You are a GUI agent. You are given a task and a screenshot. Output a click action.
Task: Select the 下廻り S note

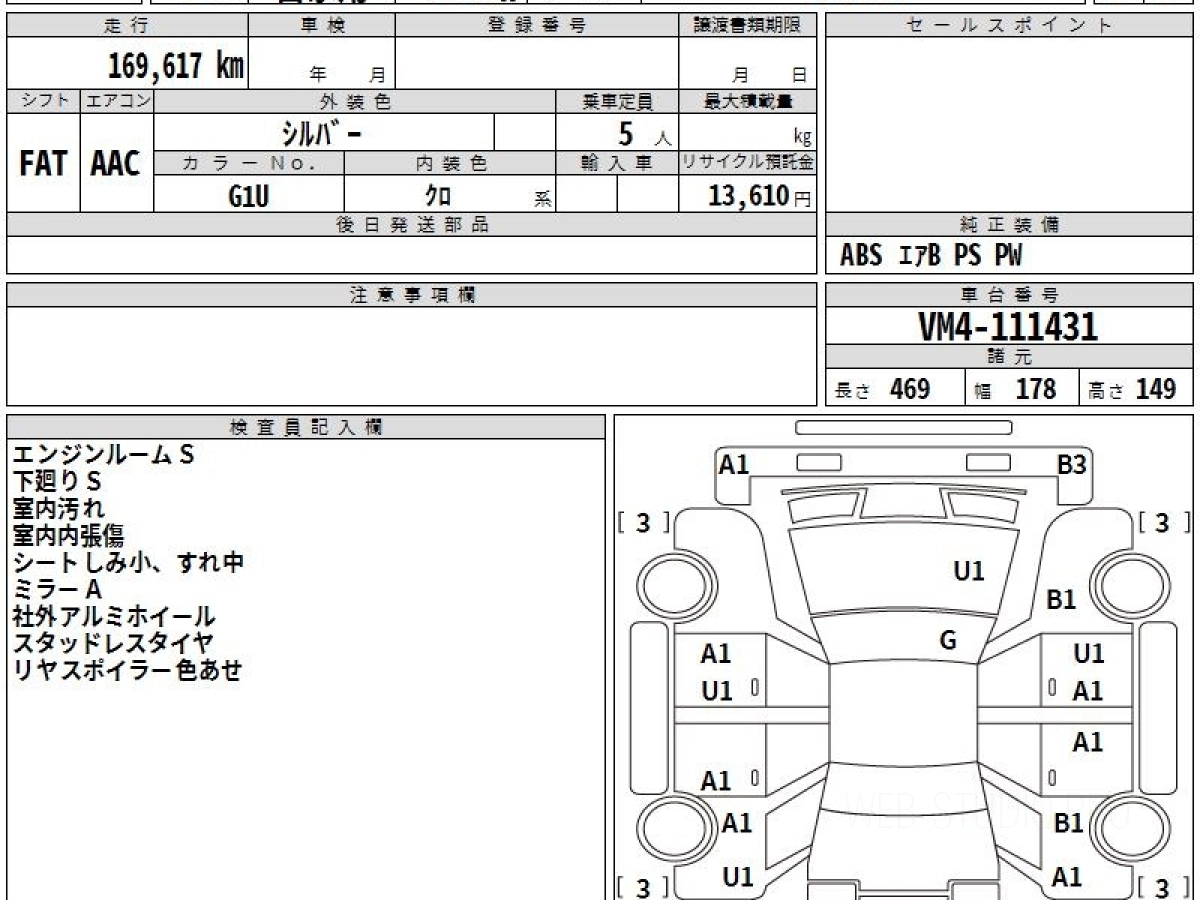pyautogui.click(x=58, y=482)
